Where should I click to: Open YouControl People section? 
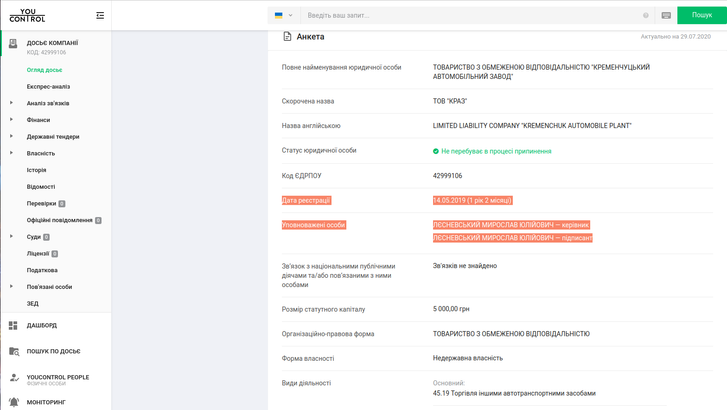[57, 379]
